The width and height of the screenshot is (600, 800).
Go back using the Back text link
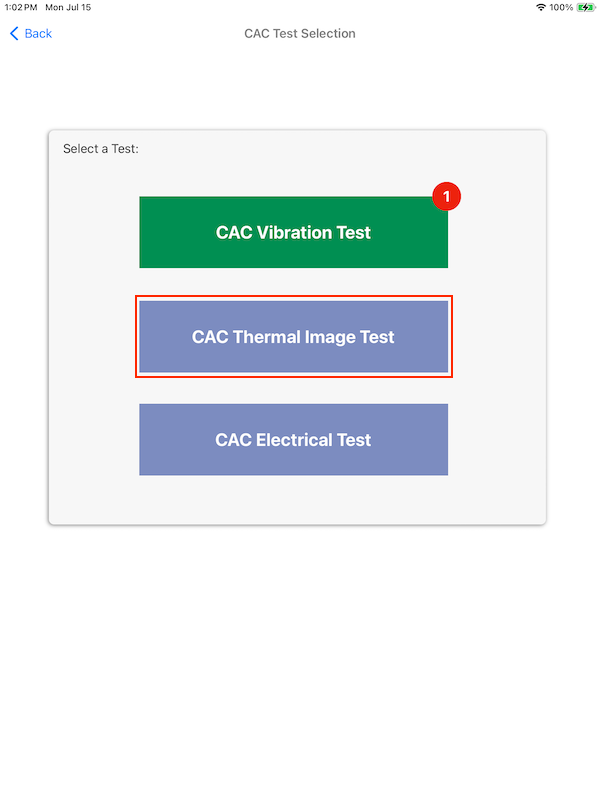[38, 34]
